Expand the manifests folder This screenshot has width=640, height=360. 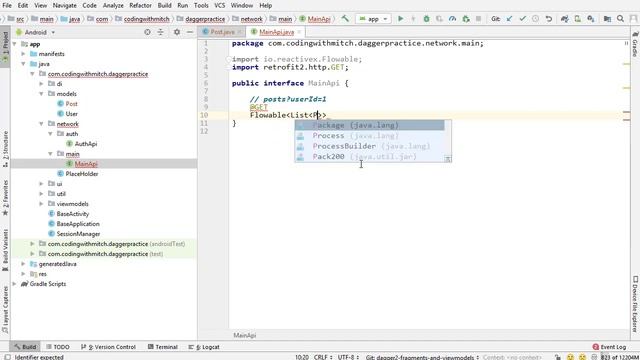(24, 54)
